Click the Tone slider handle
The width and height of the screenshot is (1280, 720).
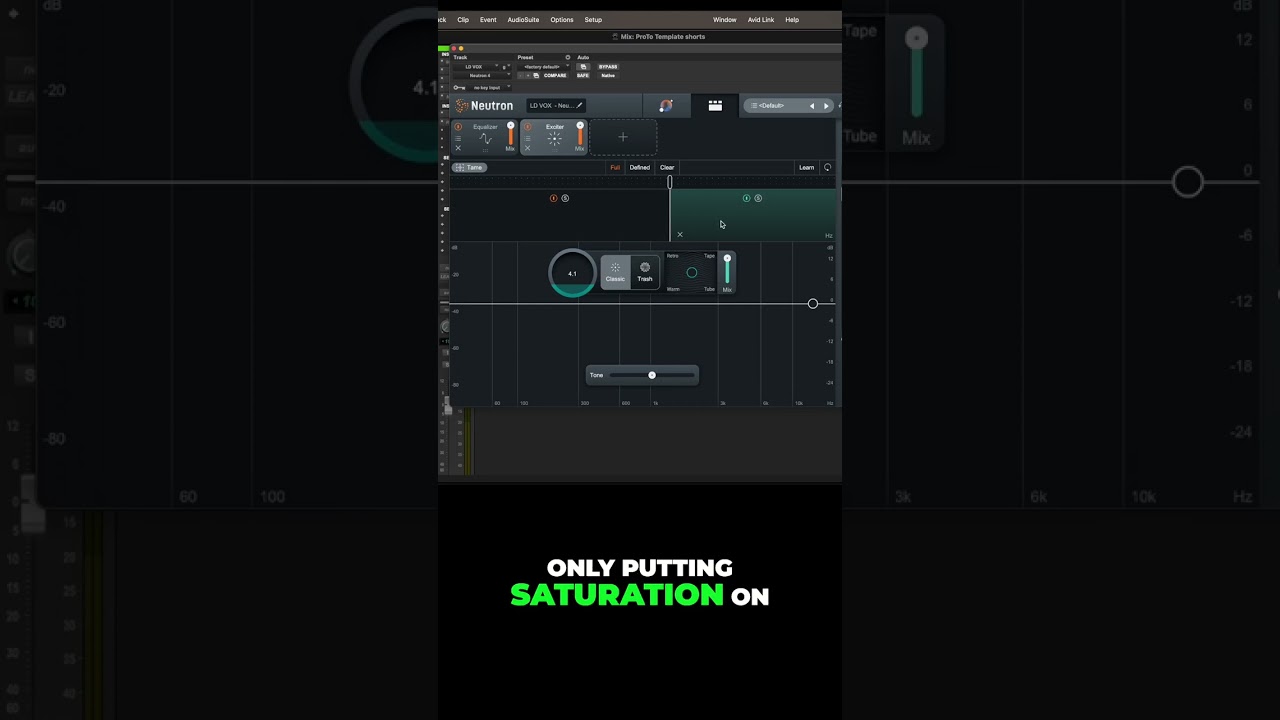click(x=652, y=375)
